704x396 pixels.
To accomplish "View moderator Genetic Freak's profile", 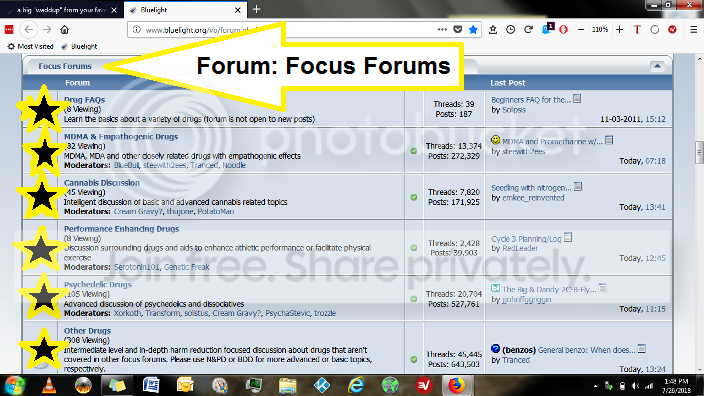I will point(186,267).
